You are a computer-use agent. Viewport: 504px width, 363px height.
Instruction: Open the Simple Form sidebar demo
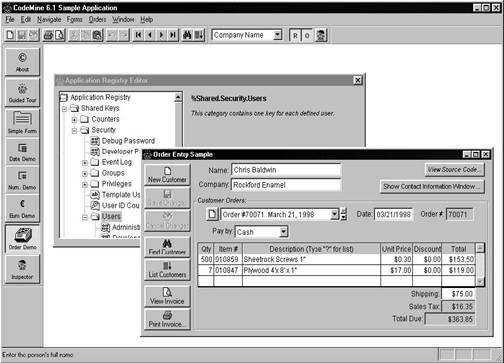22,123
